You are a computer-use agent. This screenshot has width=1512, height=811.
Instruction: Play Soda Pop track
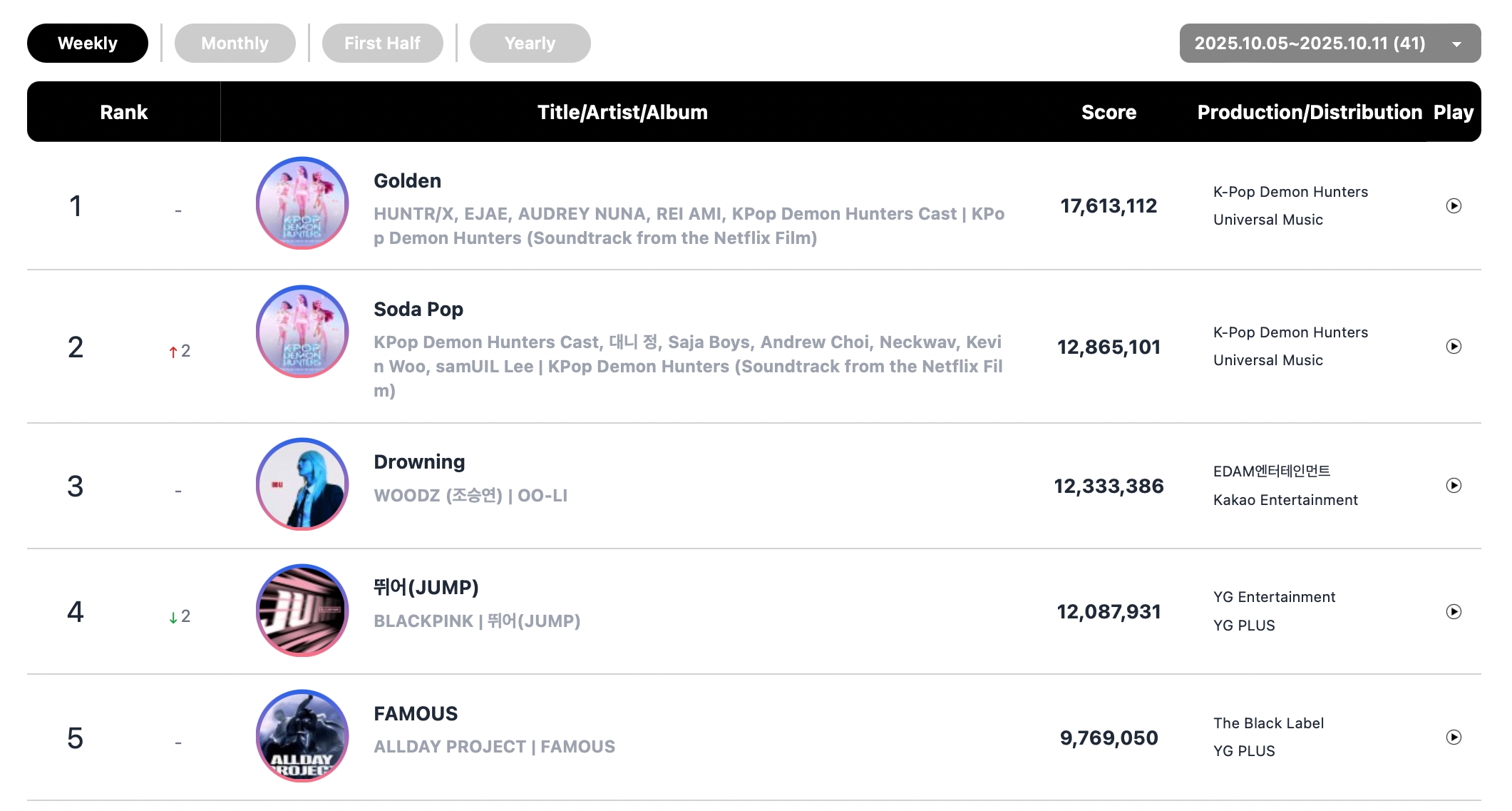tap(1454, 347)
